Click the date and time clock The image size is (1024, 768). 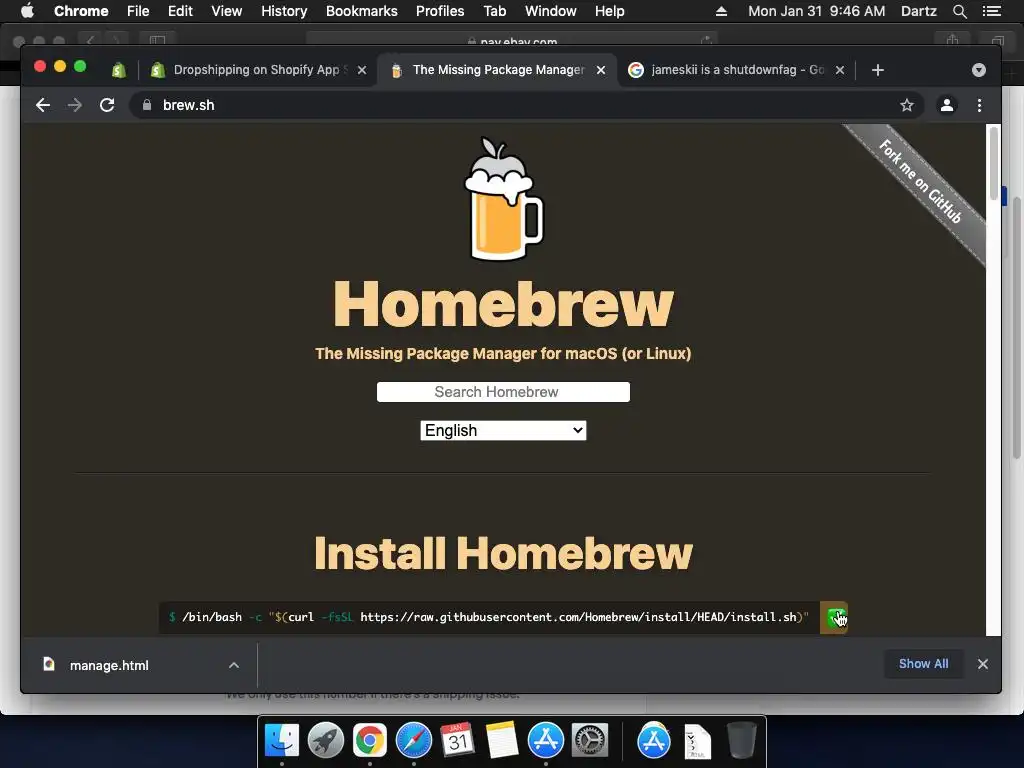coord(816,11)
